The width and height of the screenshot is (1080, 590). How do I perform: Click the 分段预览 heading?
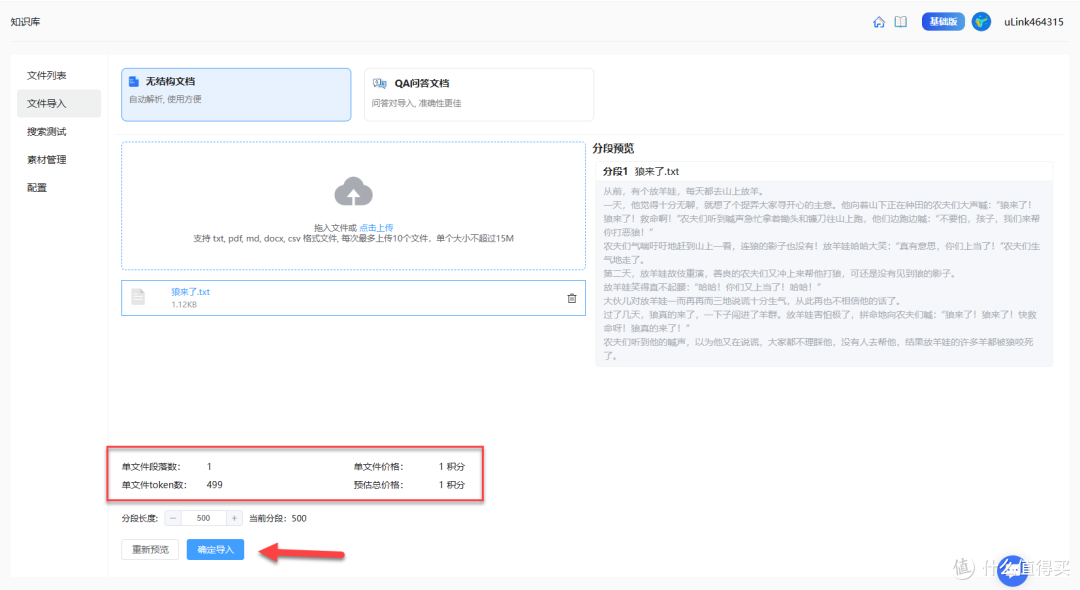(613, 148)
